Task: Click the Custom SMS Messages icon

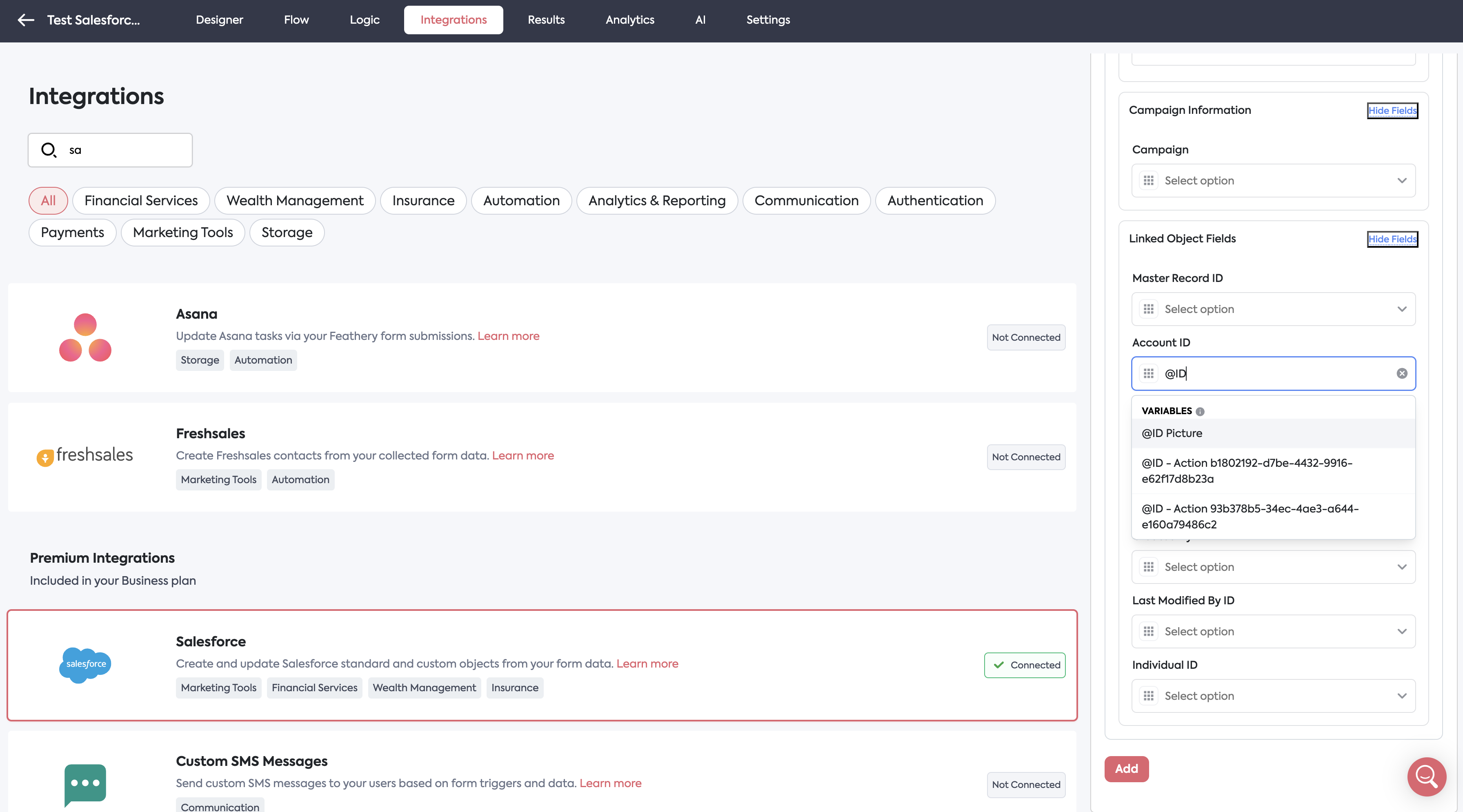Action: tap(85, 783)
